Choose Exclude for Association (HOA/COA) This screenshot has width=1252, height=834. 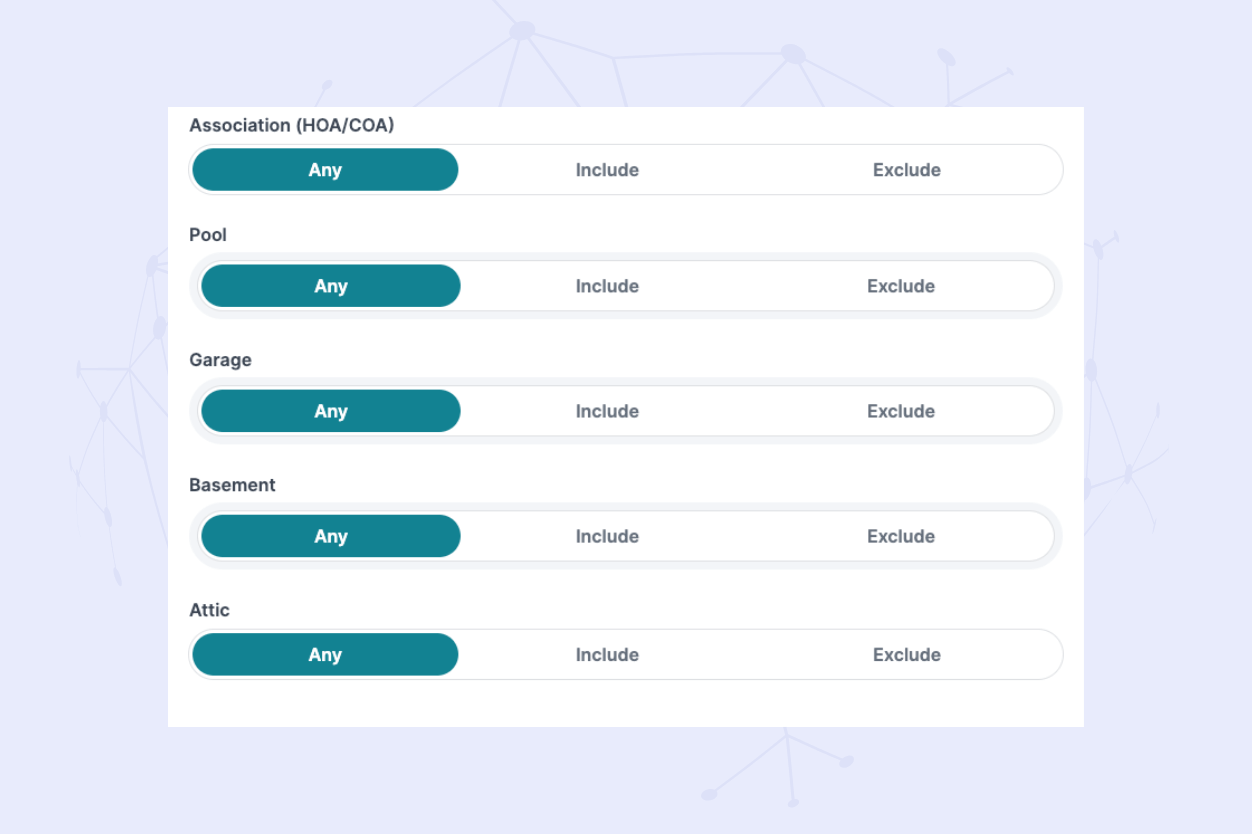coord(906,170)
